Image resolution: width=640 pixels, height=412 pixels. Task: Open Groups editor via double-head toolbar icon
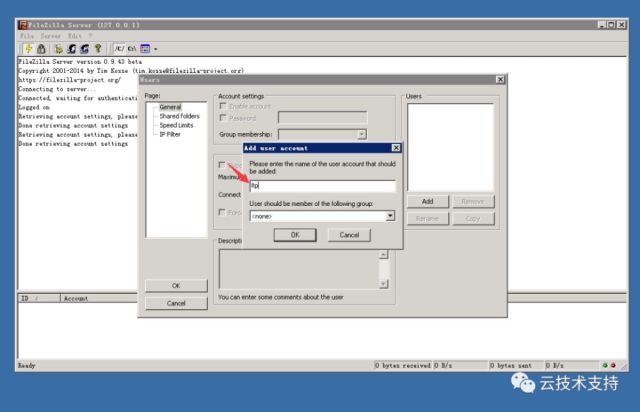coord(84,49)
